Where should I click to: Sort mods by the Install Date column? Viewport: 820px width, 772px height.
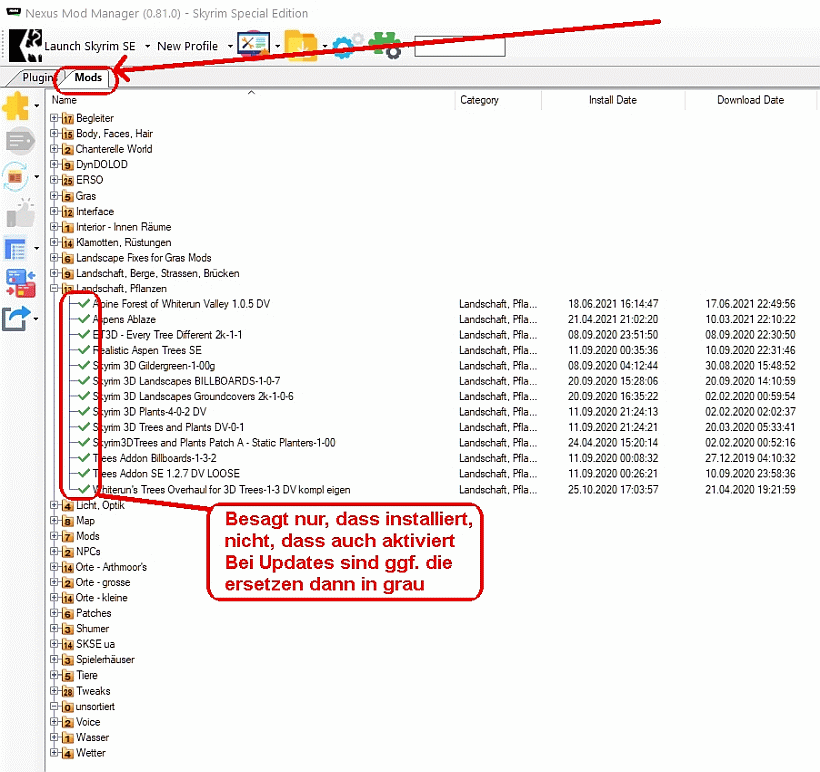coord(612,100)
